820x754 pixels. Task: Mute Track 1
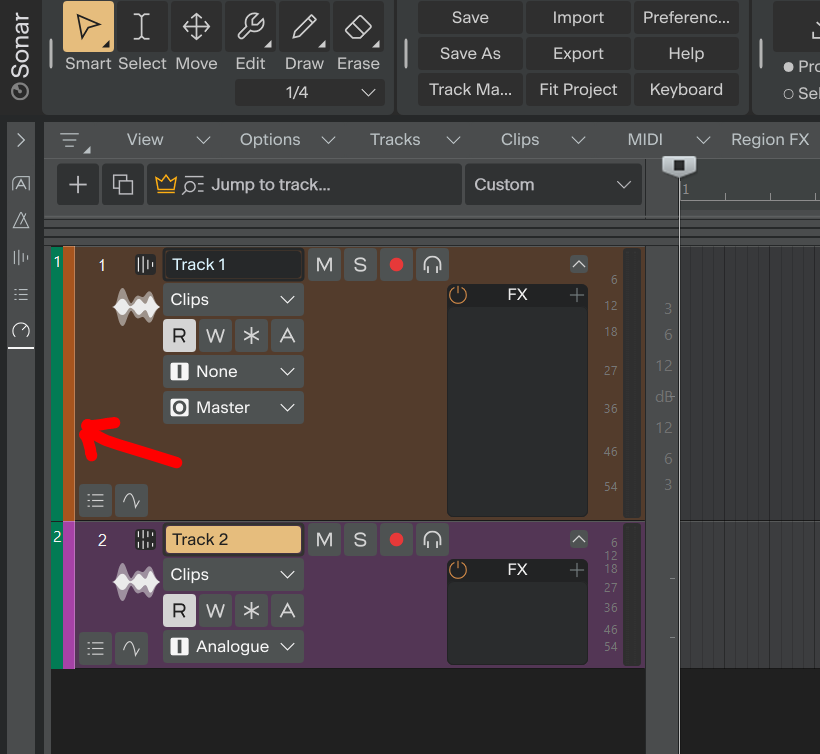click(x=324, y=265)
